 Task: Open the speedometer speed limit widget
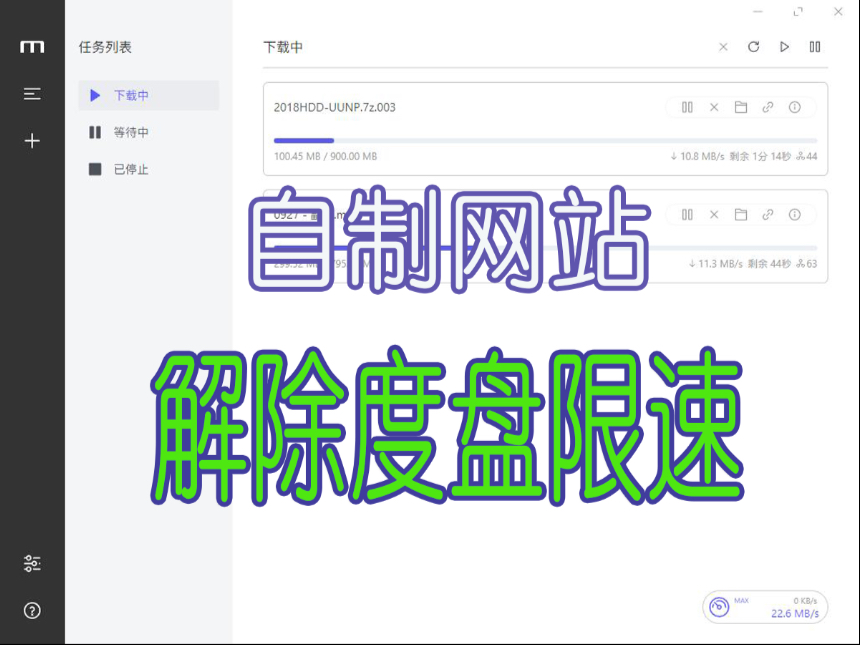(719, 607)
